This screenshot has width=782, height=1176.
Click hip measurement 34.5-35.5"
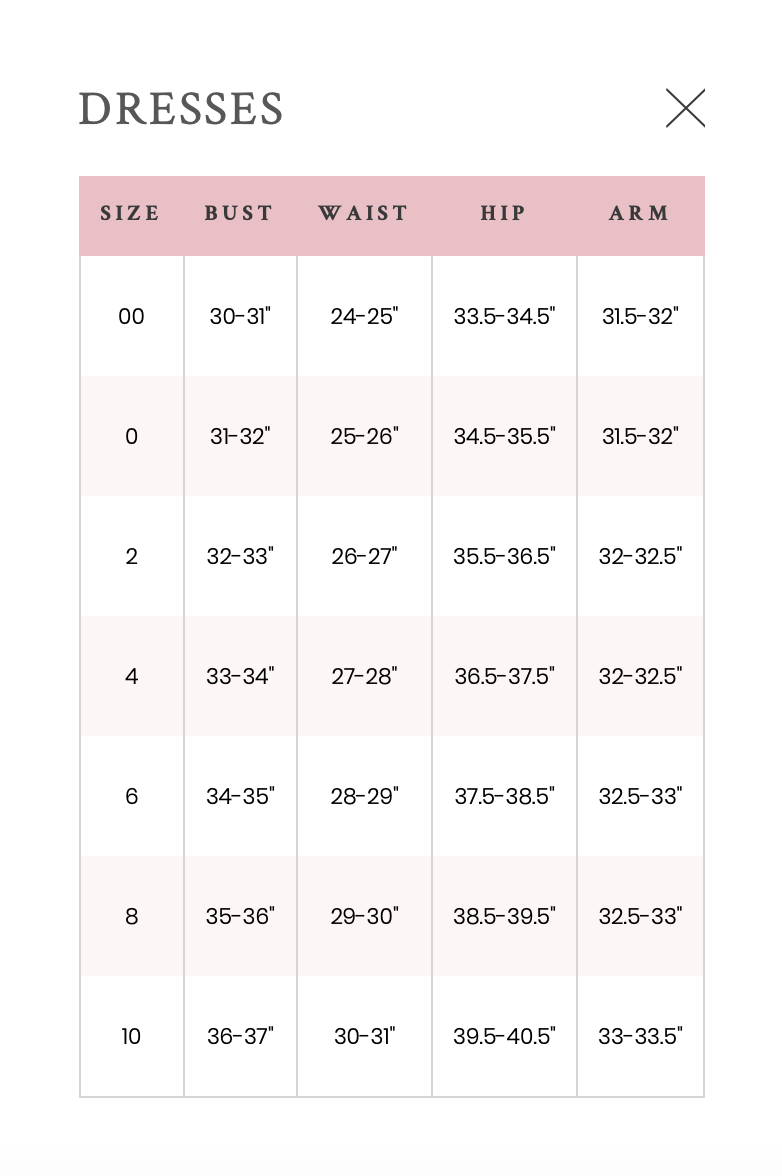point(505,436)
